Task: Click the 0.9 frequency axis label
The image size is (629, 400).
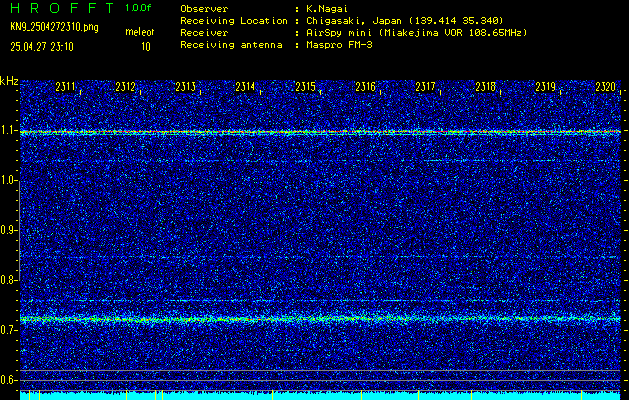Action: click(9, 230)
